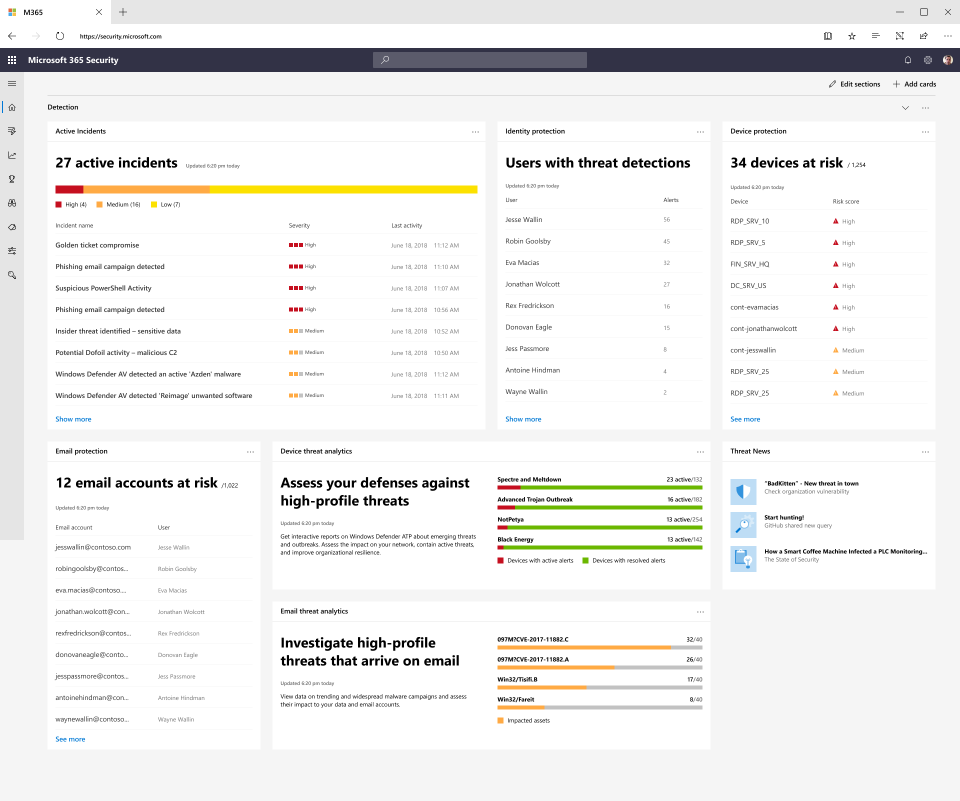Open Device threat analytics card options
This screenshot has height=801, width=960.
pos(700,452)
